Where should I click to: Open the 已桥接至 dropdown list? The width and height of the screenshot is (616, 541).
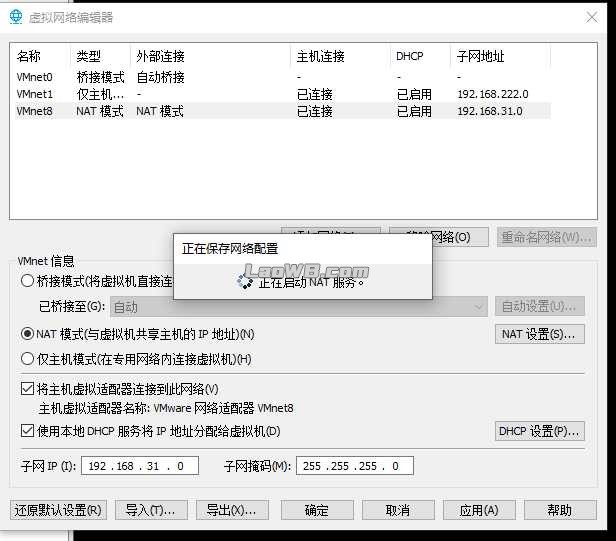tap(298, 307)
